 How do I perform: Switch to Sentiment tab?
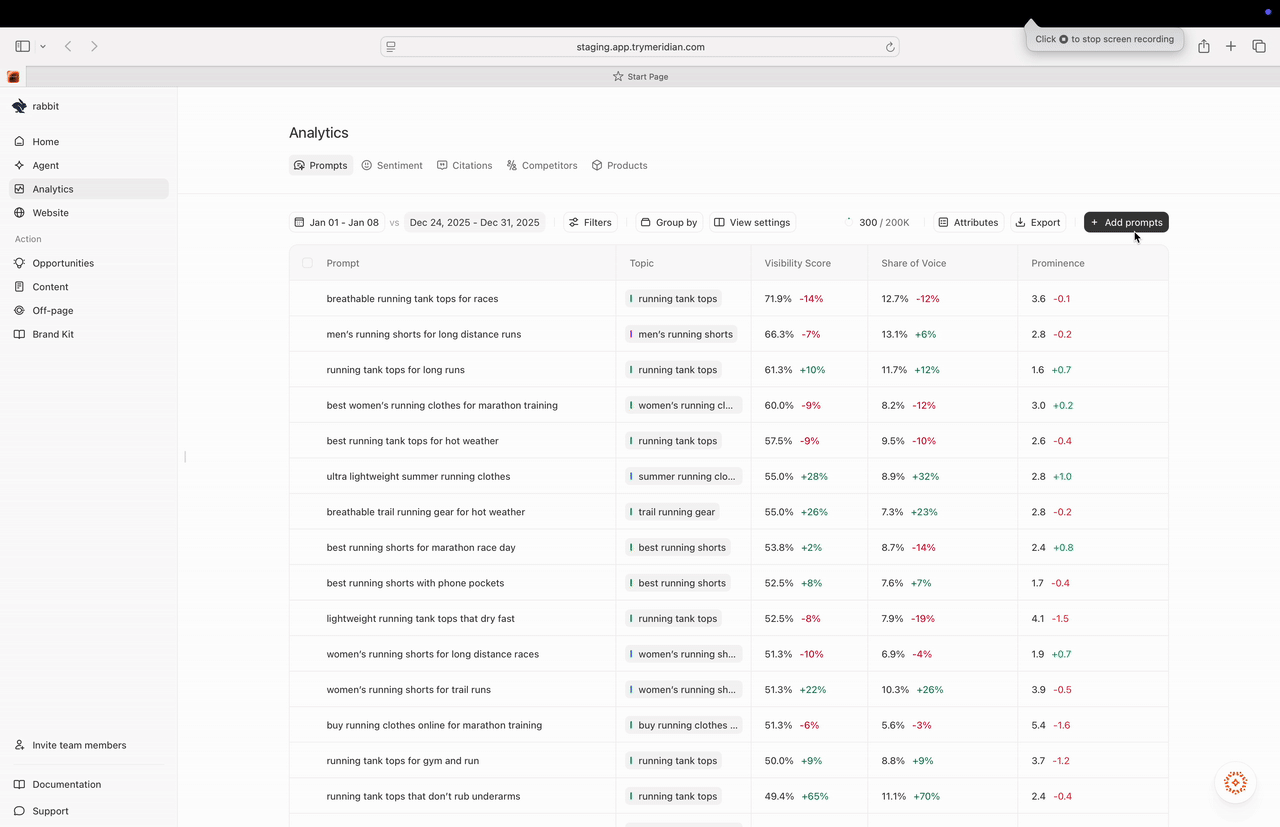click(x=392, y=165)
